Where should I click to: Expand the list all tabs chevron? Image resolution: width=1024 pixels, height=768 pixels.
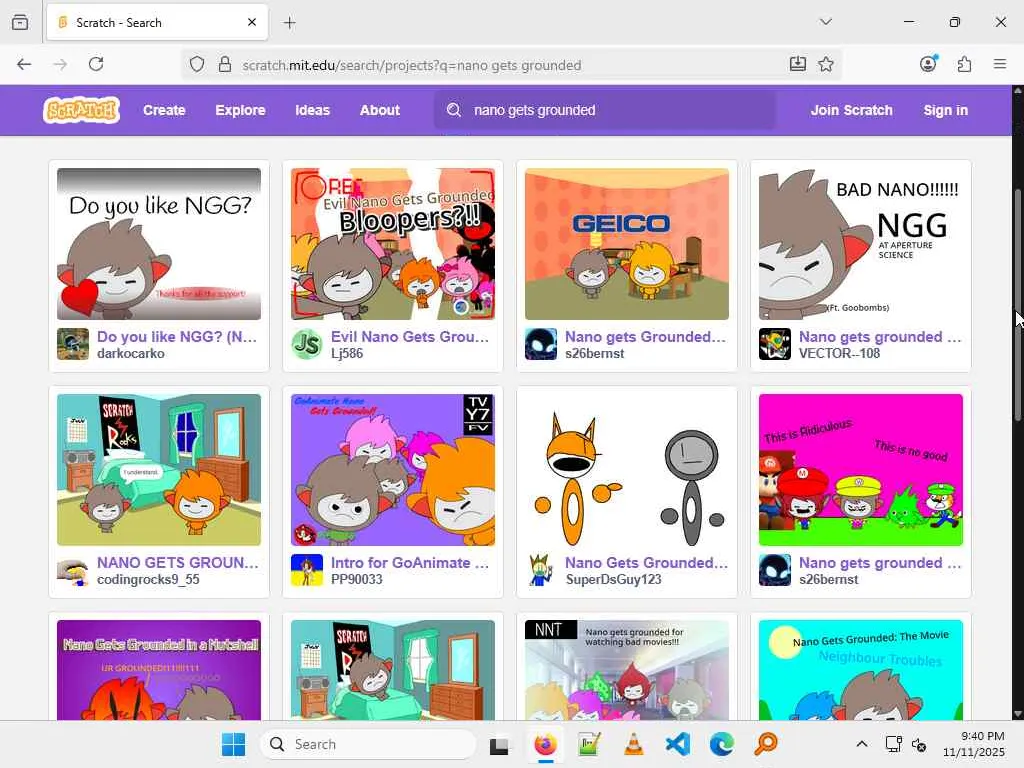(x=825, y=22)
